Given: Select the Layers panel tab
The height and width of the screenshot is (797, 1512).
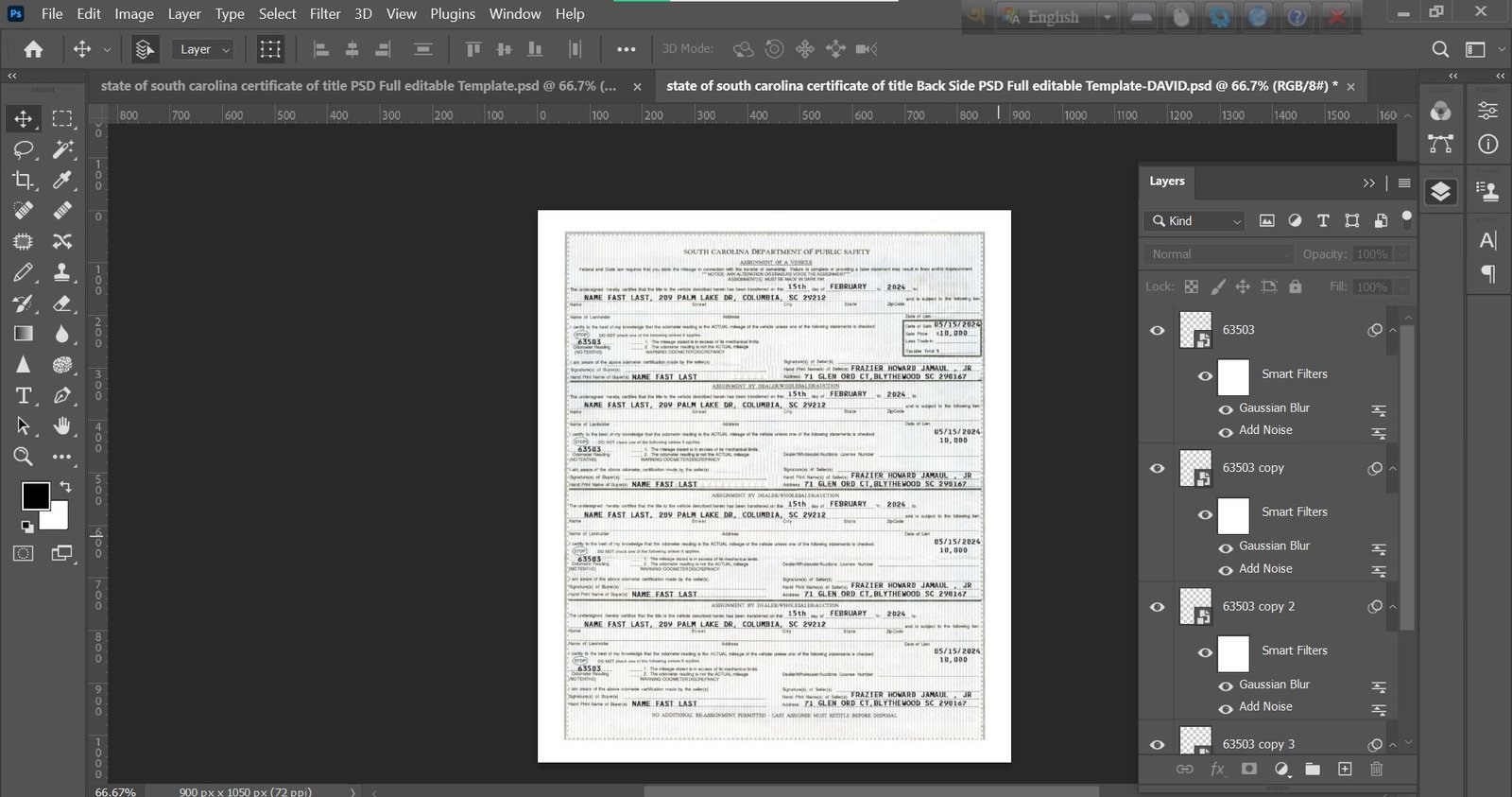Looking at the screenshot, I should (x=1167, y=182).
